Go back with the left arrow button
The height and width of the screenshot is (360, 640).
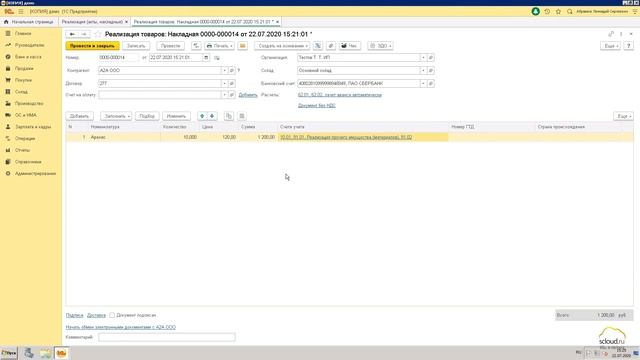click(x=72, y=34)
